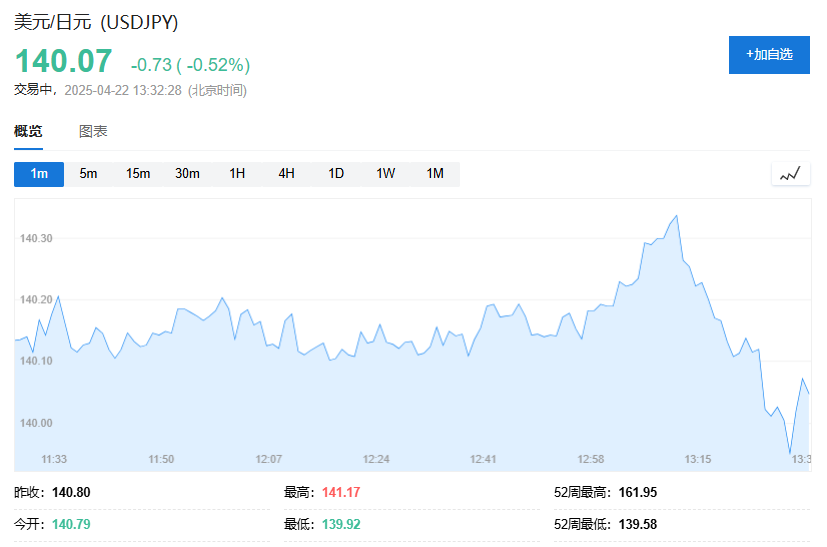Viewport: 827px width, 547px height.
Task: Click the 美元/日元 (USDJPY) title
Action: point(96,22)
